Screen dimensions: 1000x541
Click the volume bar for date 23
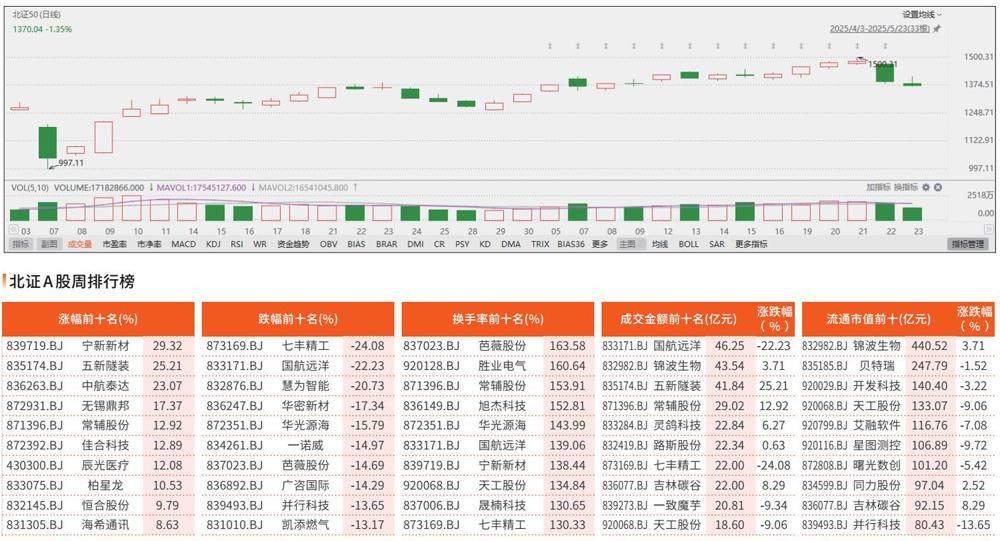(x=913, y=214)
